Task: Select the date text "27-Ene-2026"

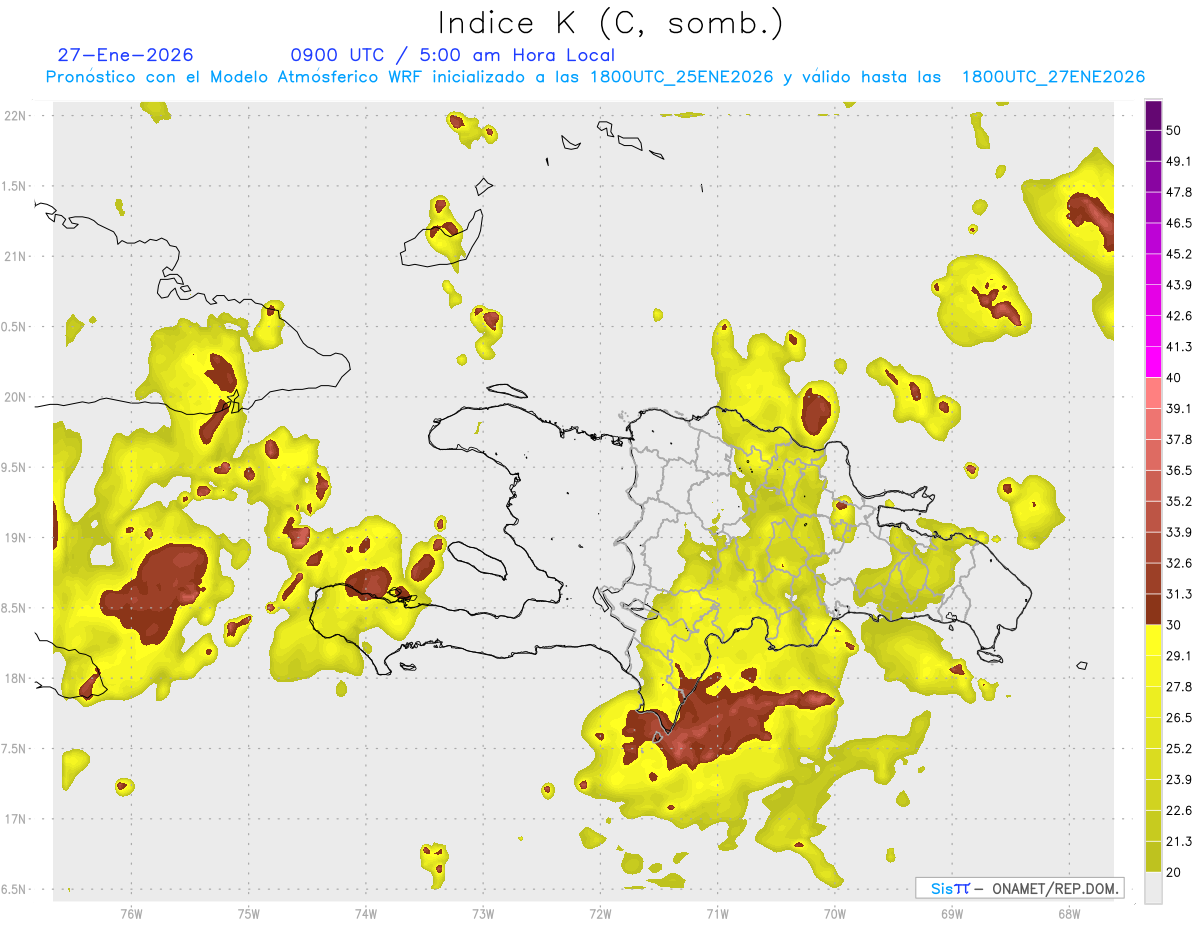Action: 126,55
